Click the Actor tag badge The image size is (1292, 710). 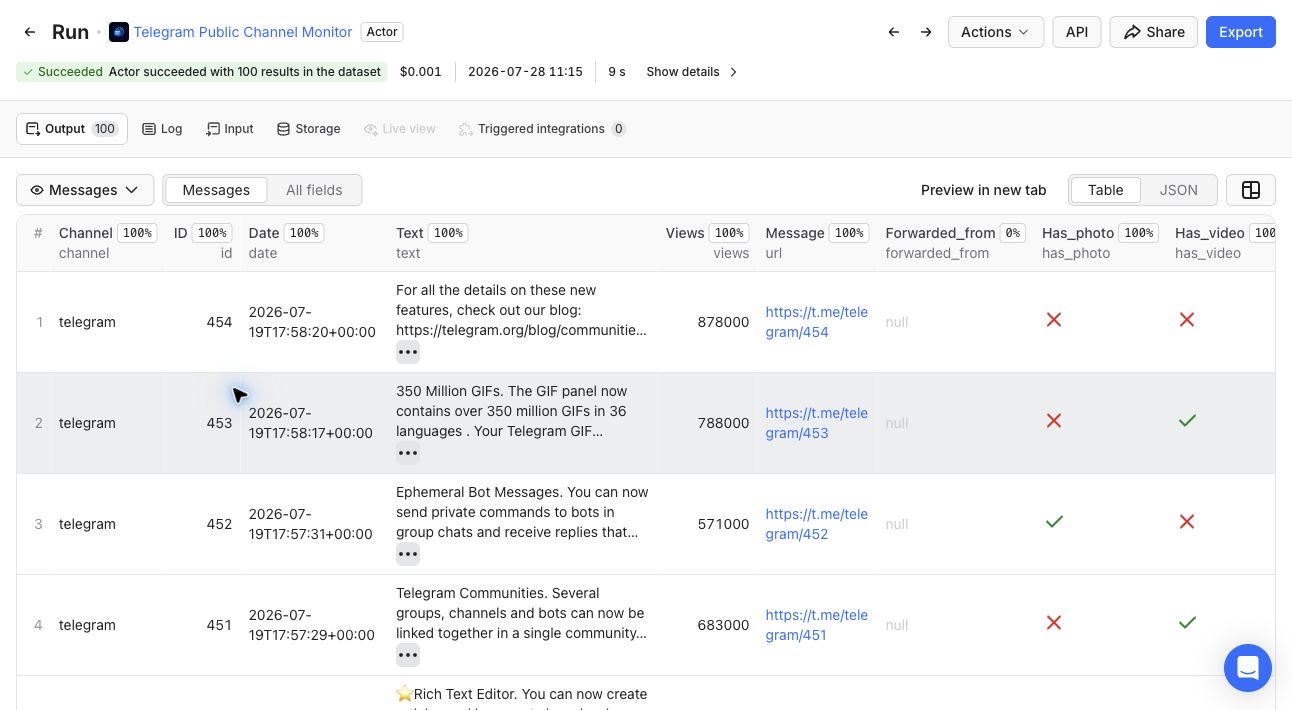(382, 32)
